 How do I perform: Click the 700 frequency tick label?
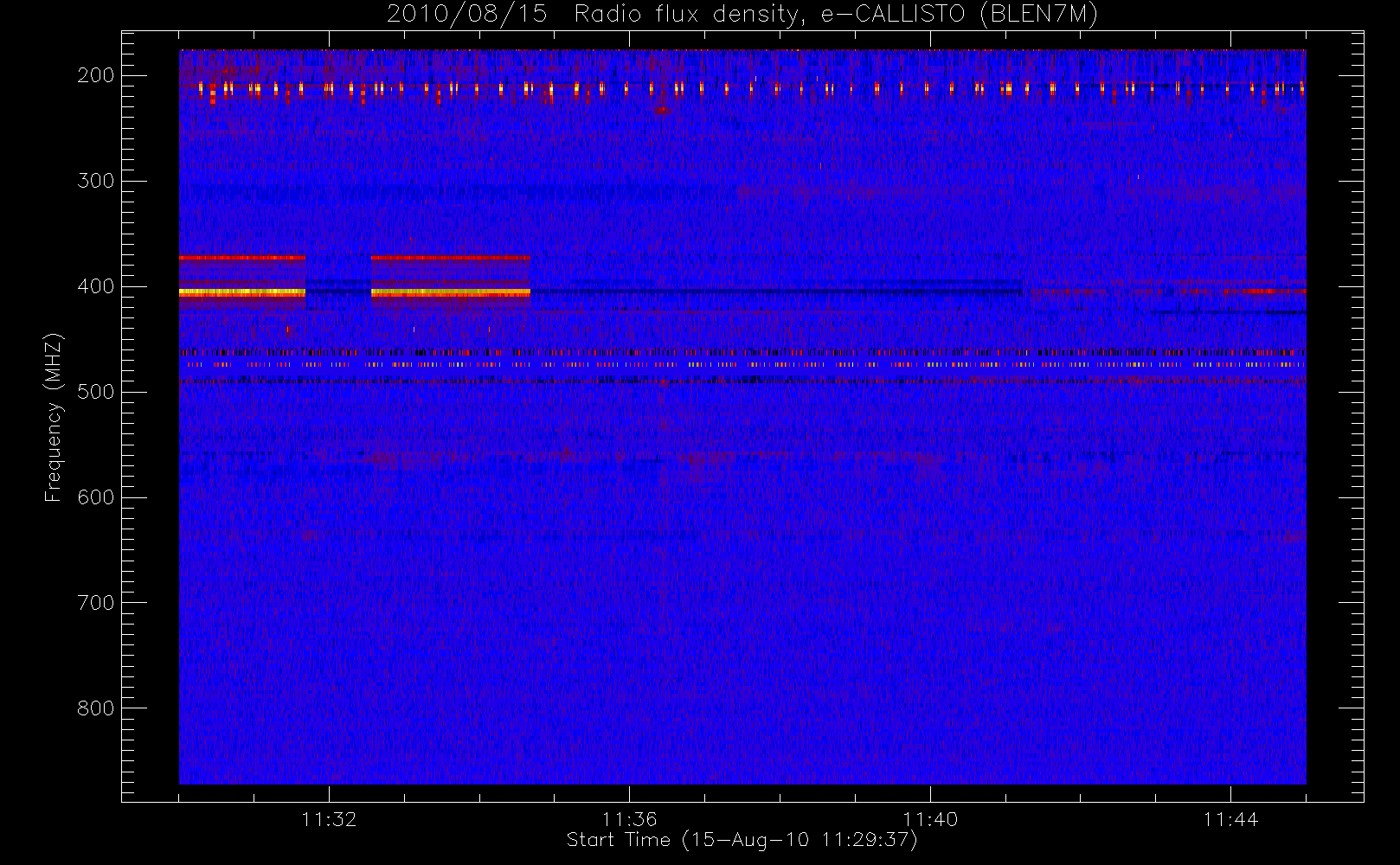click(x=95, y=603)
